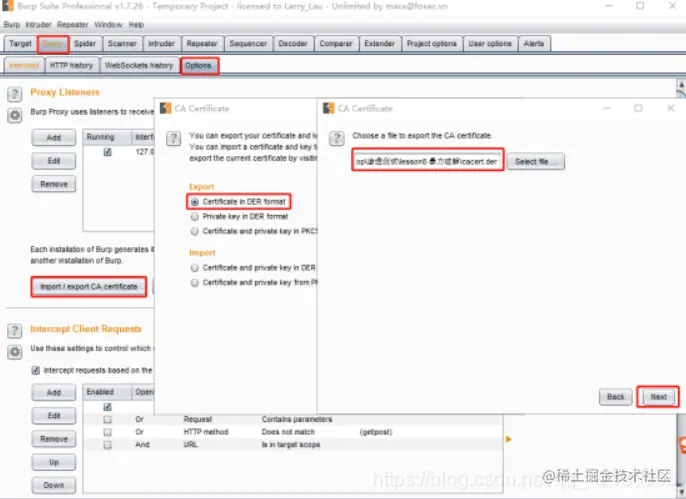Toggle Enabled checkbox of first interception rule
Viewport: 686px width, 499px height.
108,407
